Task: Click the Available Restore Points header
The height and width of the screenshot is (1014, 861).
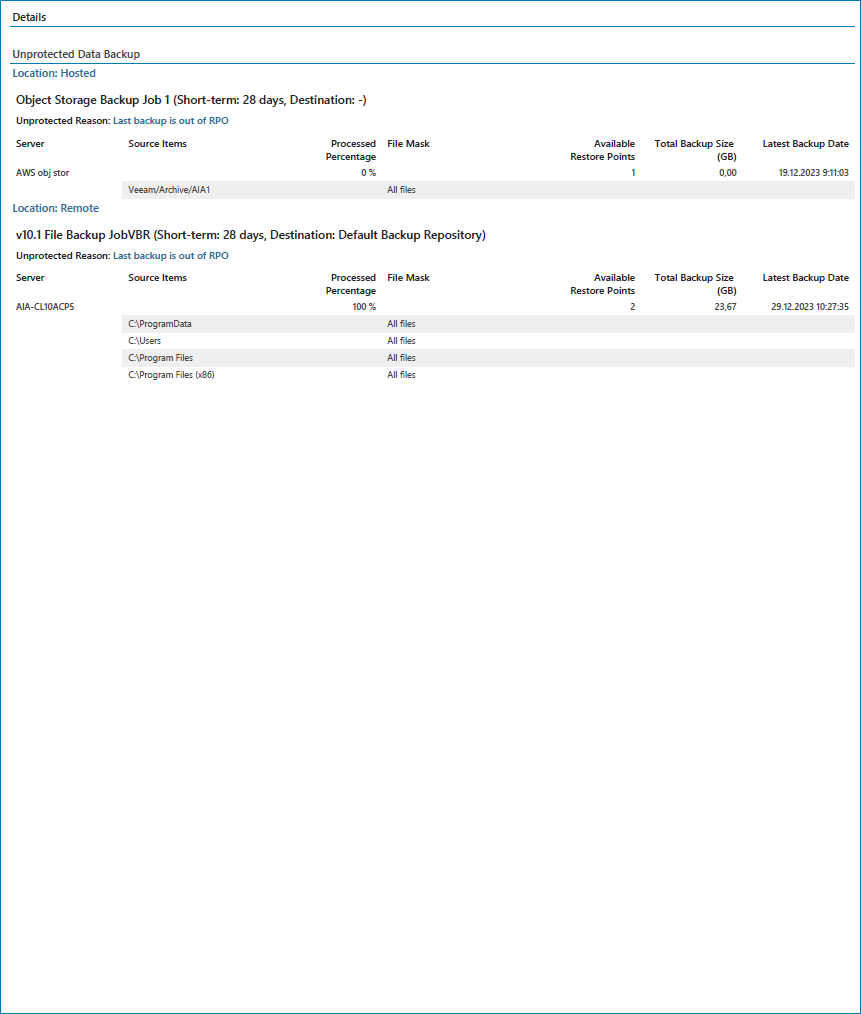Action: [602, 150]
